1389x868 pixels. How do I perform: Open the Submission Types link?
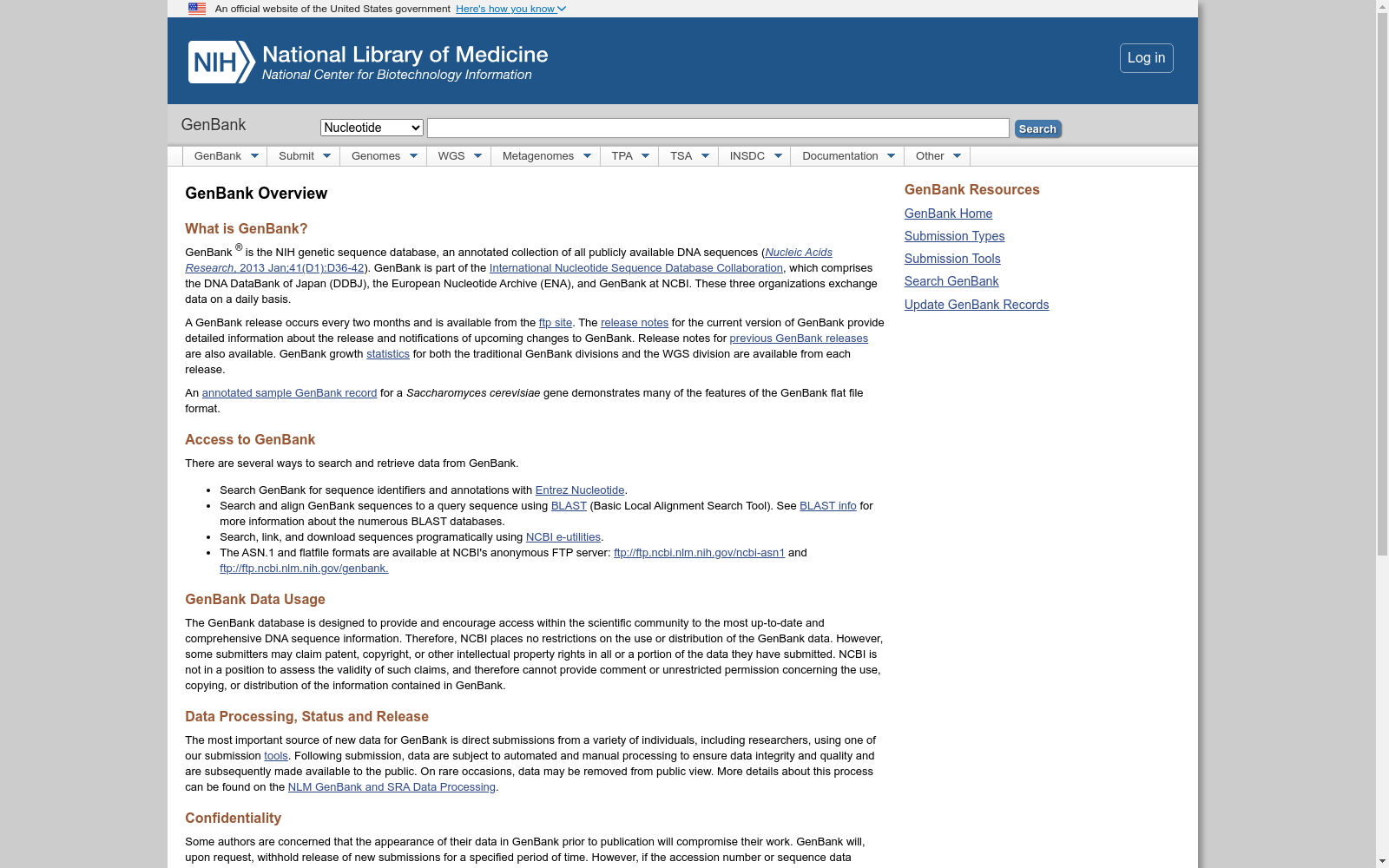click(x=954, y=236)
